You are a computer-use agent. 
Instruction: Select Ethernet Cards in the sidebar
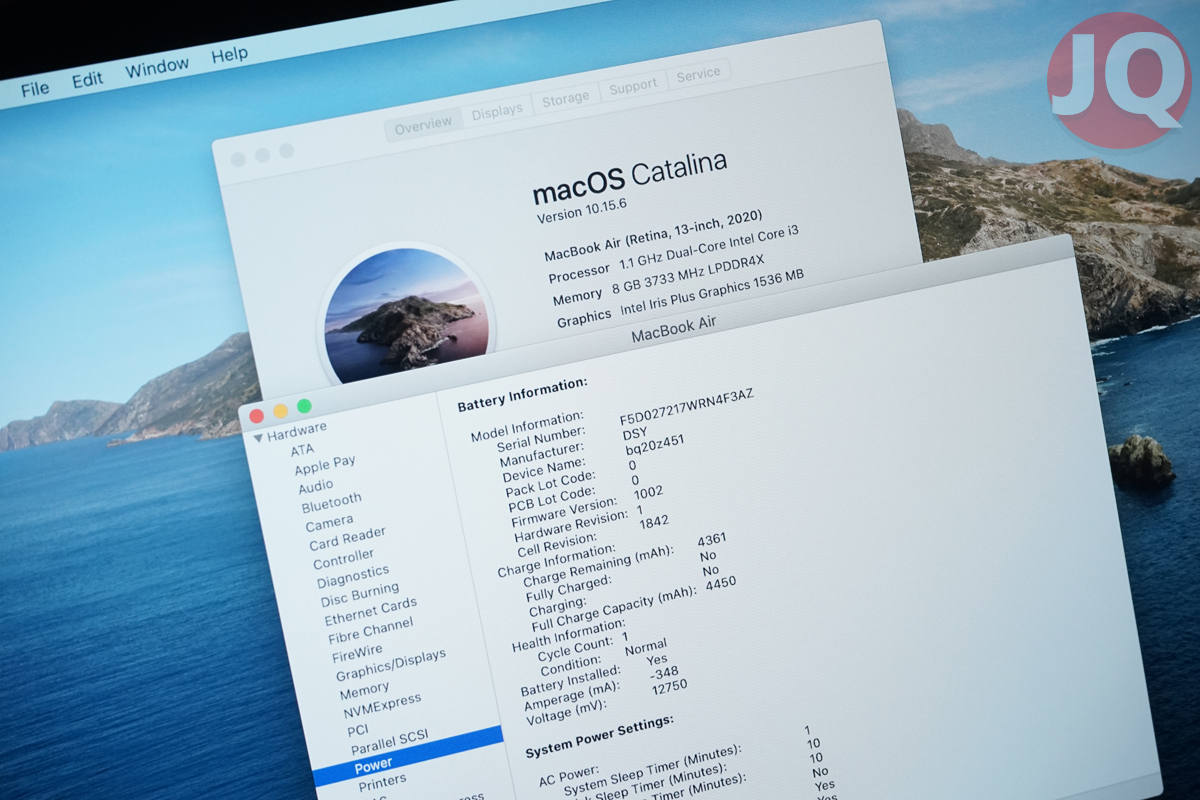(370, 612)
